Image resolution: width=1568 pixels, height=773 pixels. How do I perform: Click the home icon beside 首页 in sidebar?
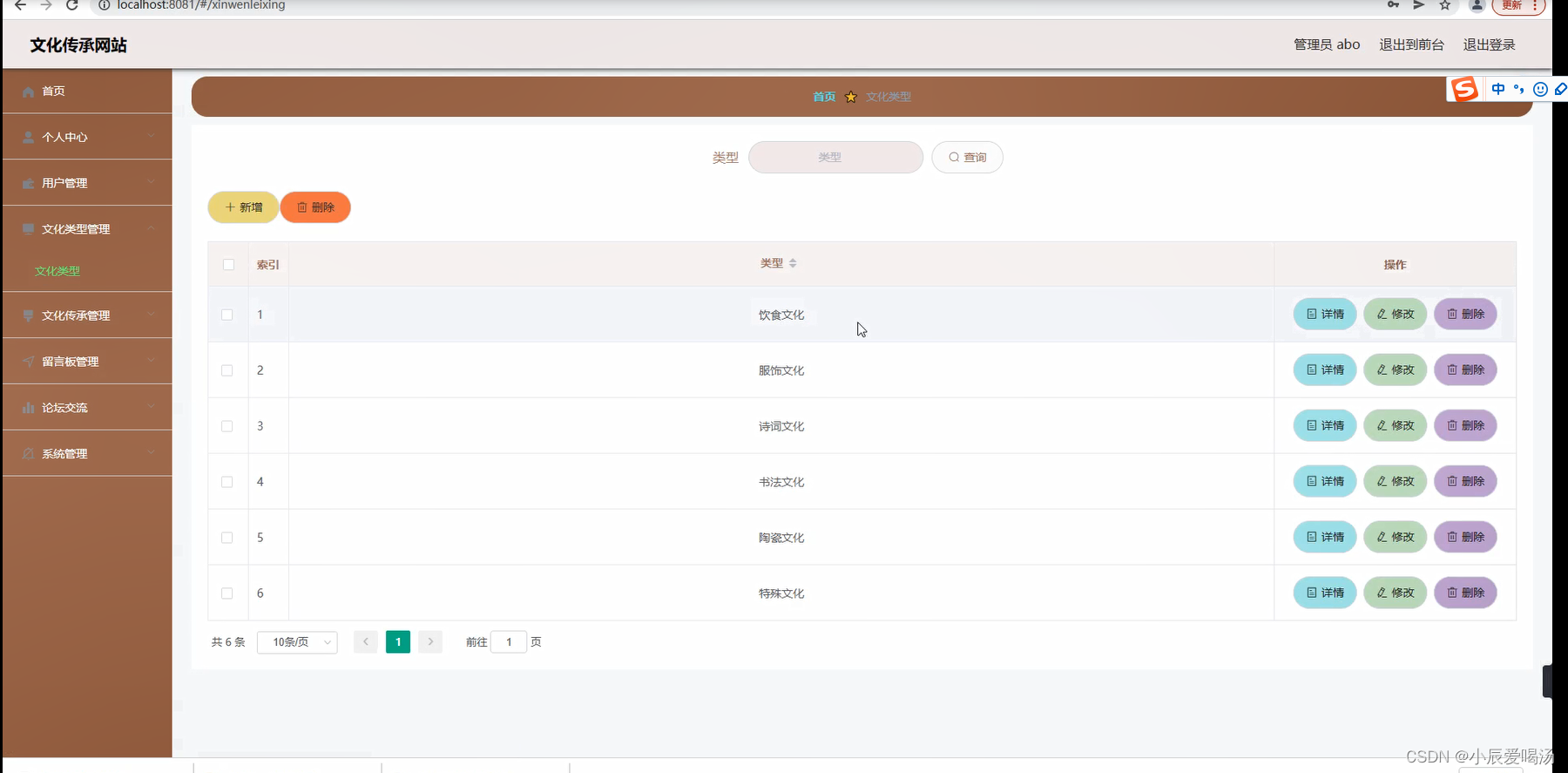(28, 92)
